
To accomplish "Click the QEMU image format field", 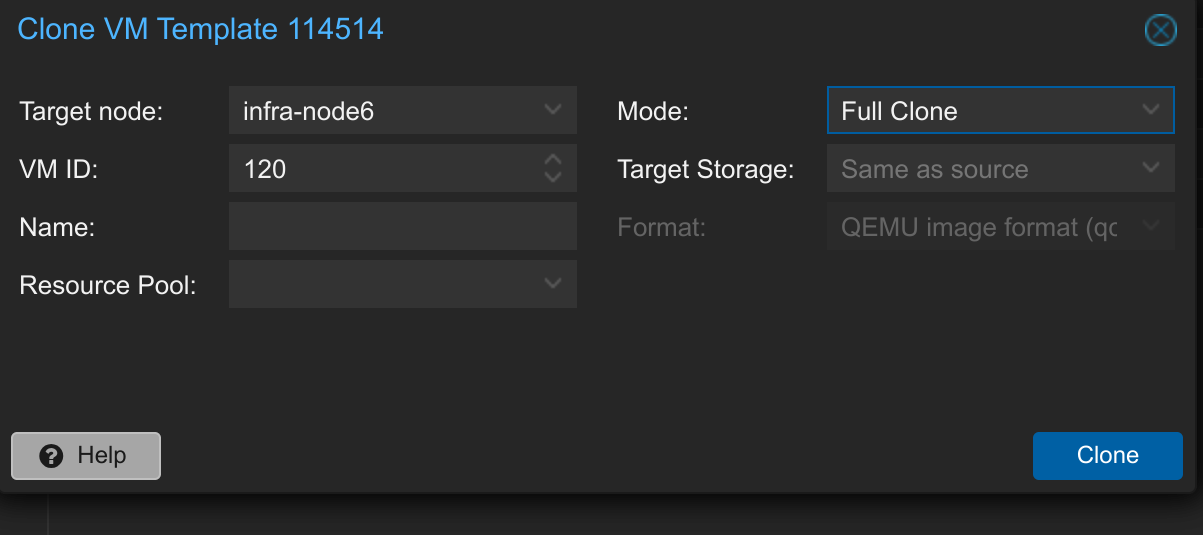I will pyautogui.click(x=980, y=227).
